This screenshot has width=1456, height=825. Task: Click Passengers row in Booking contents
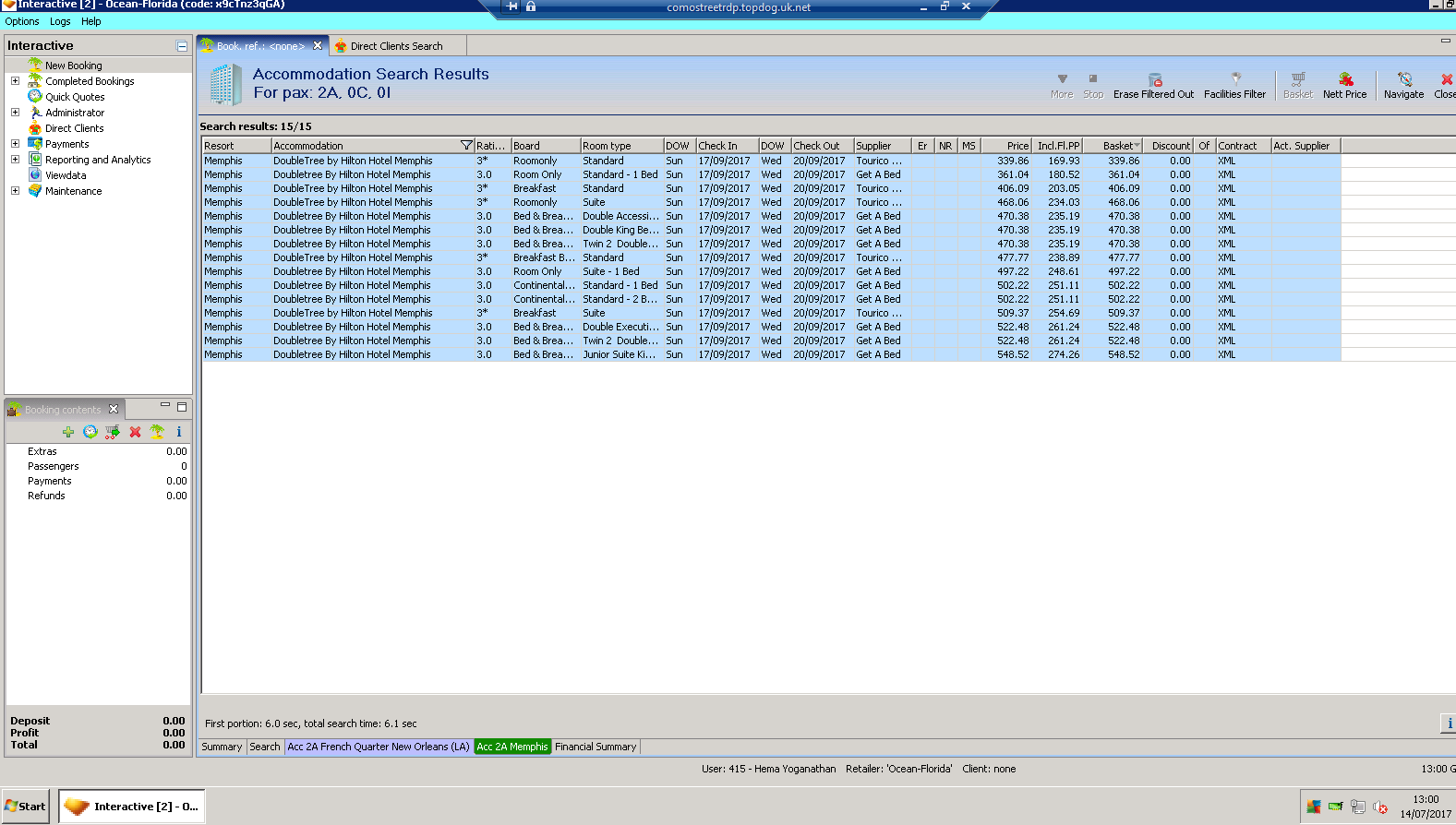click(98, 466)
